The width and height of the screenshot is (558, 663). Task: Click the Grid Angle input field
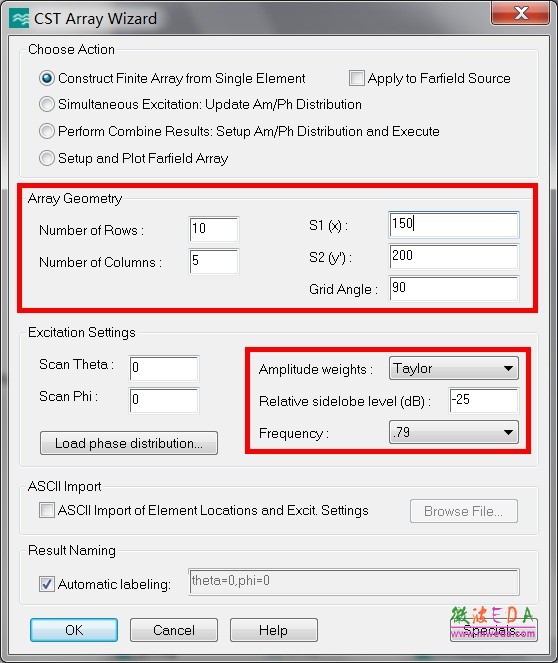coord(454,289)
